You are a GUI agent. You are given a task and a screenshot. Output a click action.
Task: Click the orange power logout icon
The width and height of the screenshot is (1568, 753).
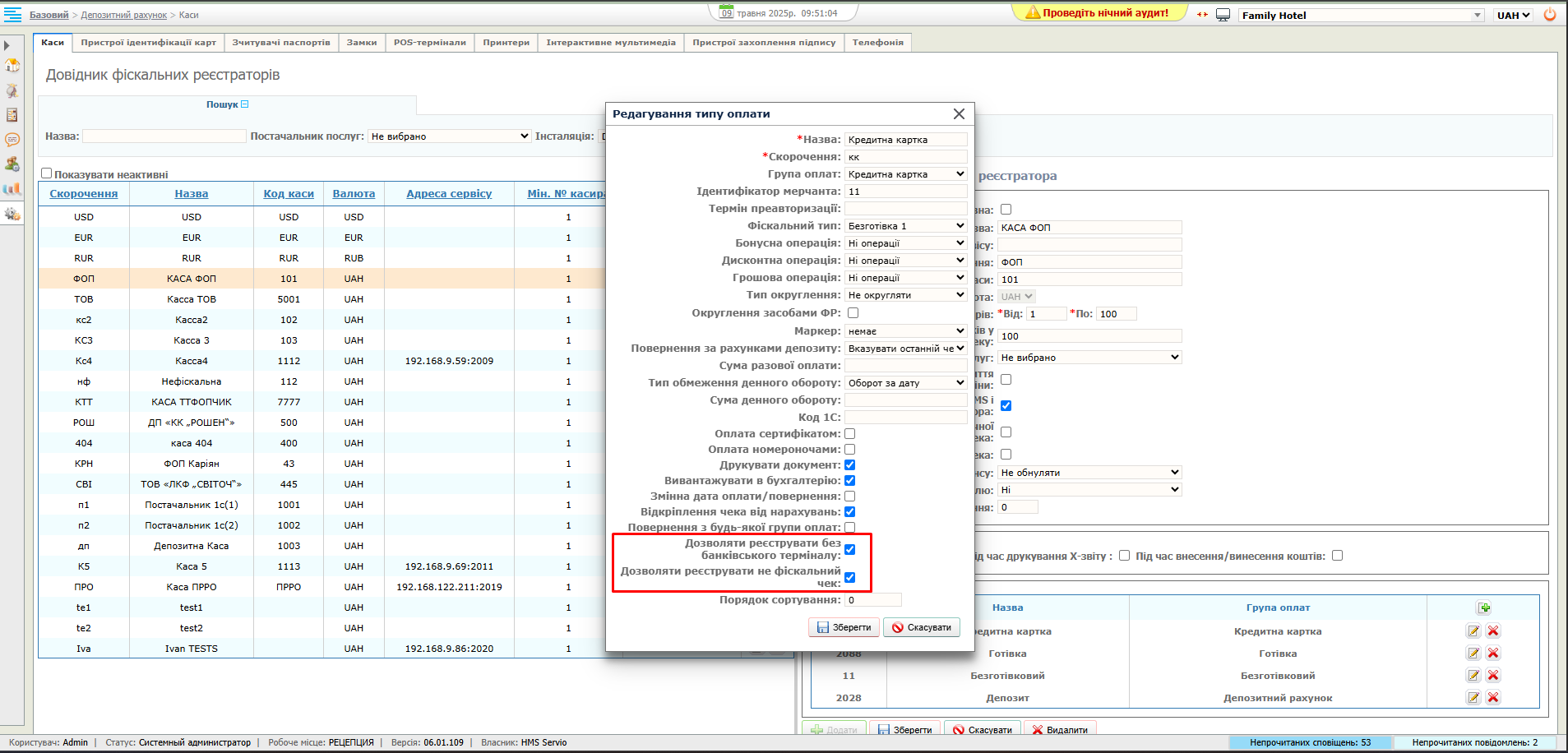(x=1550, y=15)
